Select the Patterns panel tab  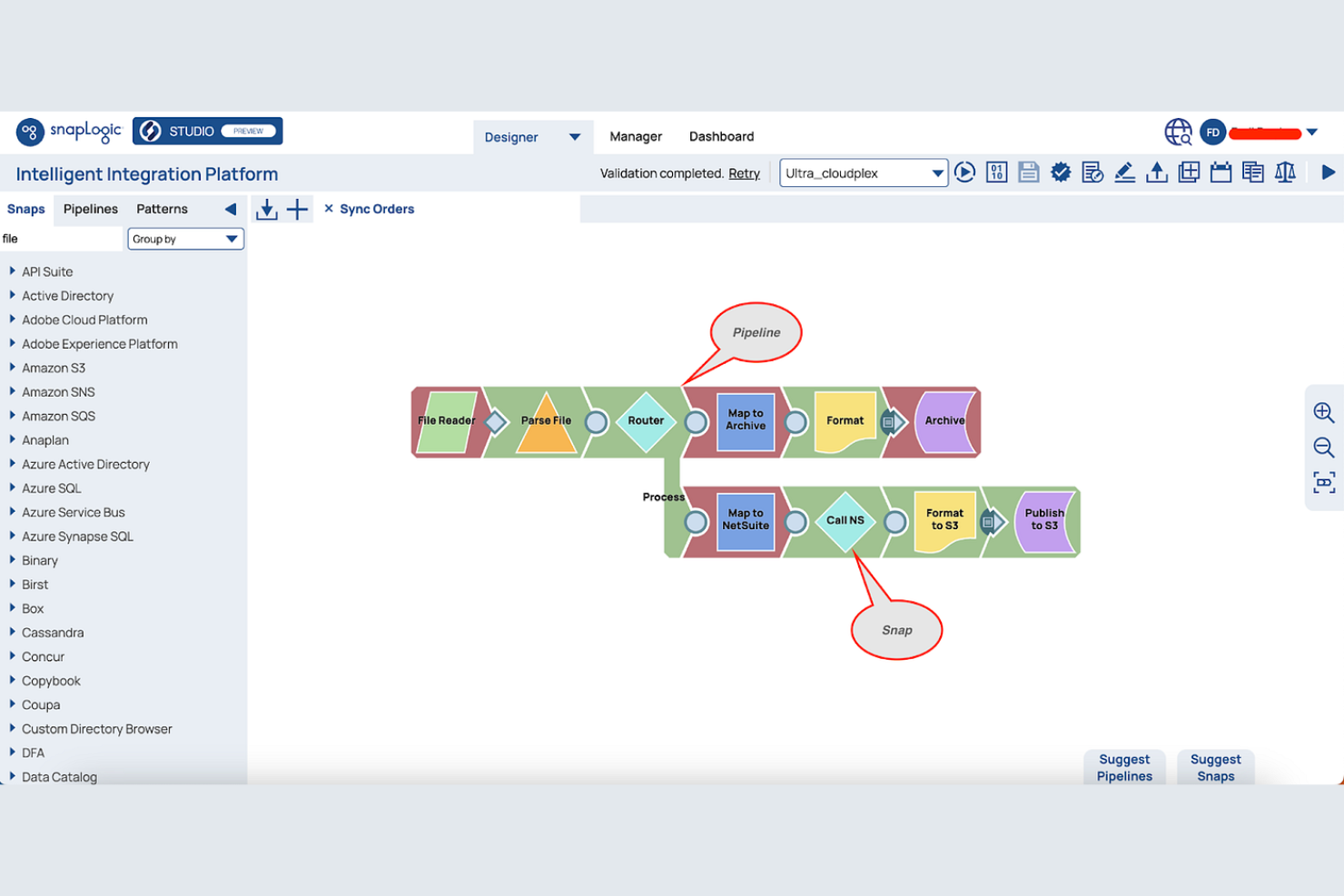pos(162,209)
